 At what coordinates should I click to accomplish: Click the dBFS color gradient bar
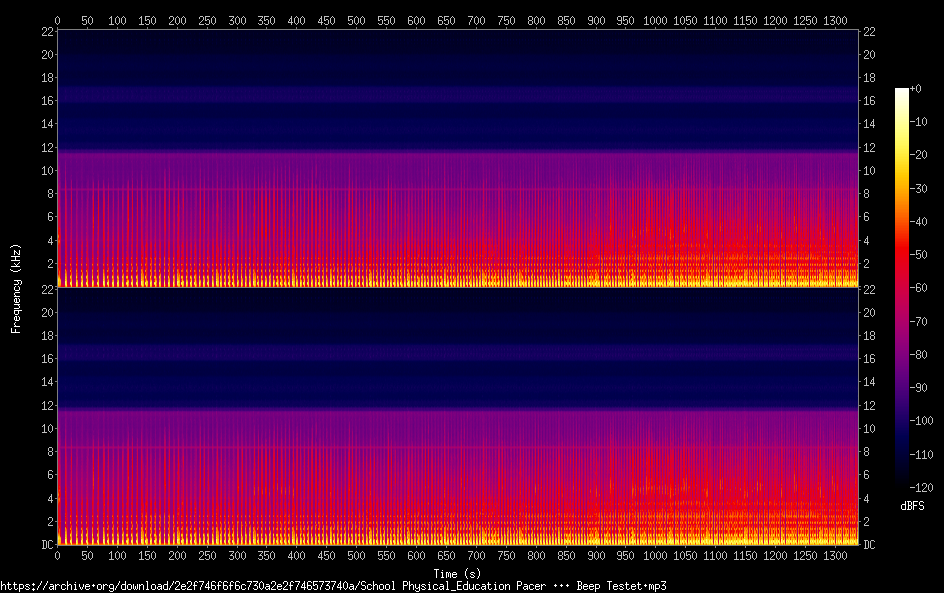pos(901,290)
